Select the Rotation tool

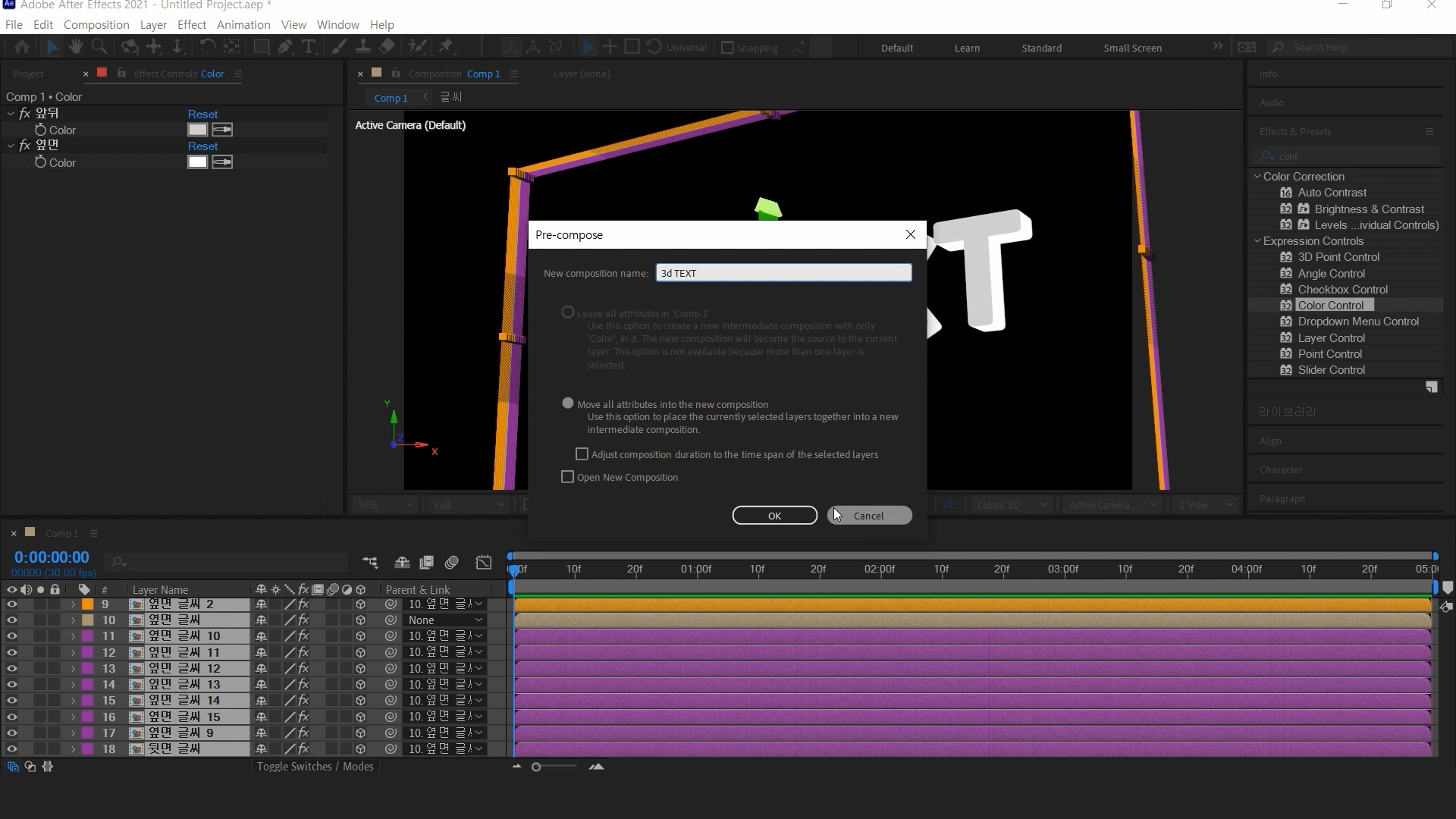tap(206, 47)
